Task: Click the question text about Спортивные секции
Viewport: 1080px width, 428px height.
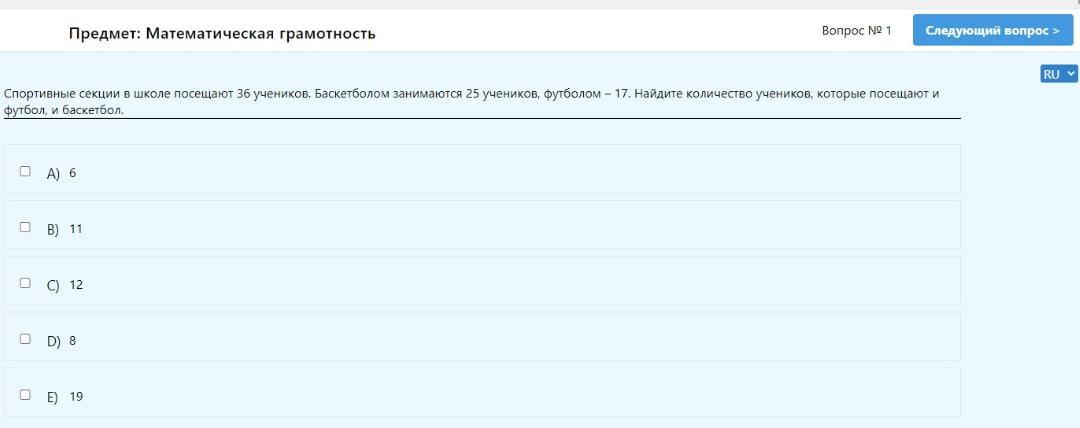Action: (472, 101)
